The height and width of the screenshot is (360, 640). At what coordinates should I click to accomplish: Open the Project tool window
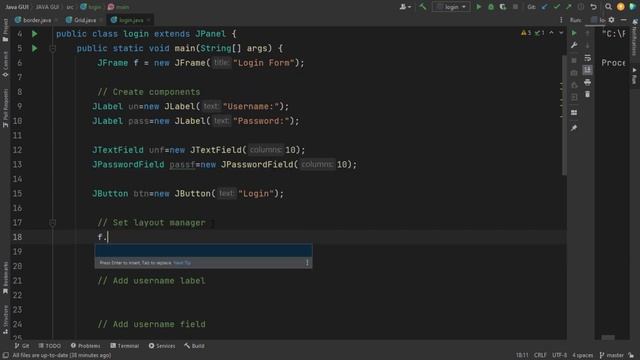5,31
